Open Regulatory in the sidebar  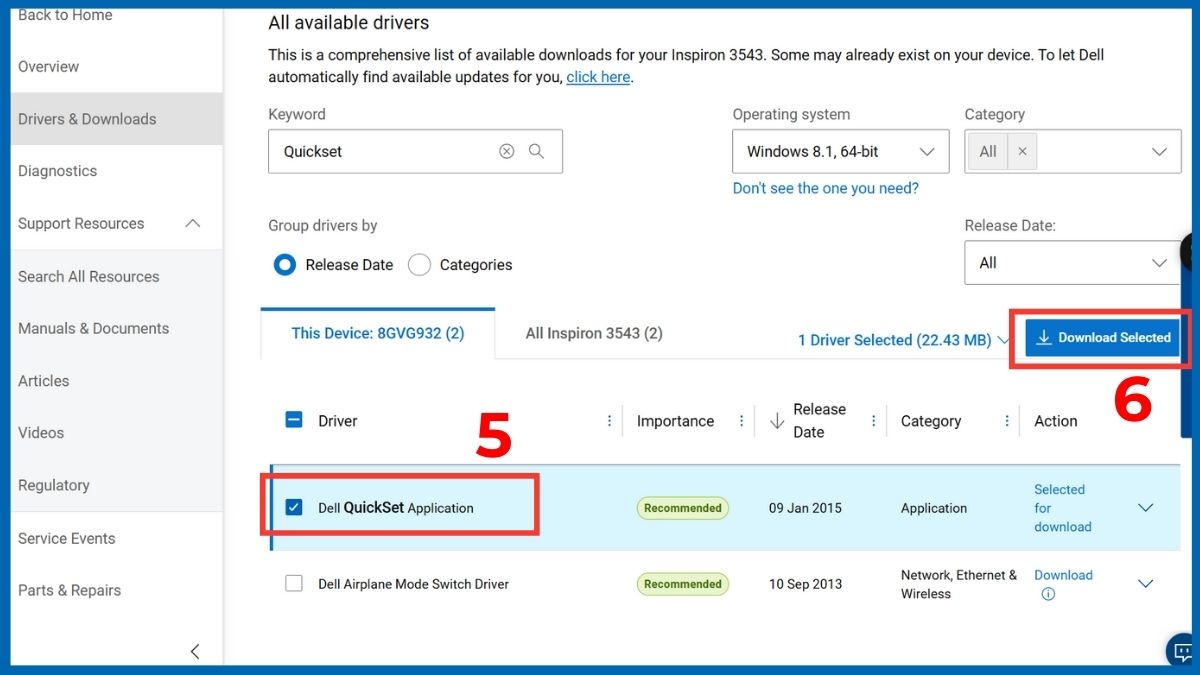(x=53, y=485)
